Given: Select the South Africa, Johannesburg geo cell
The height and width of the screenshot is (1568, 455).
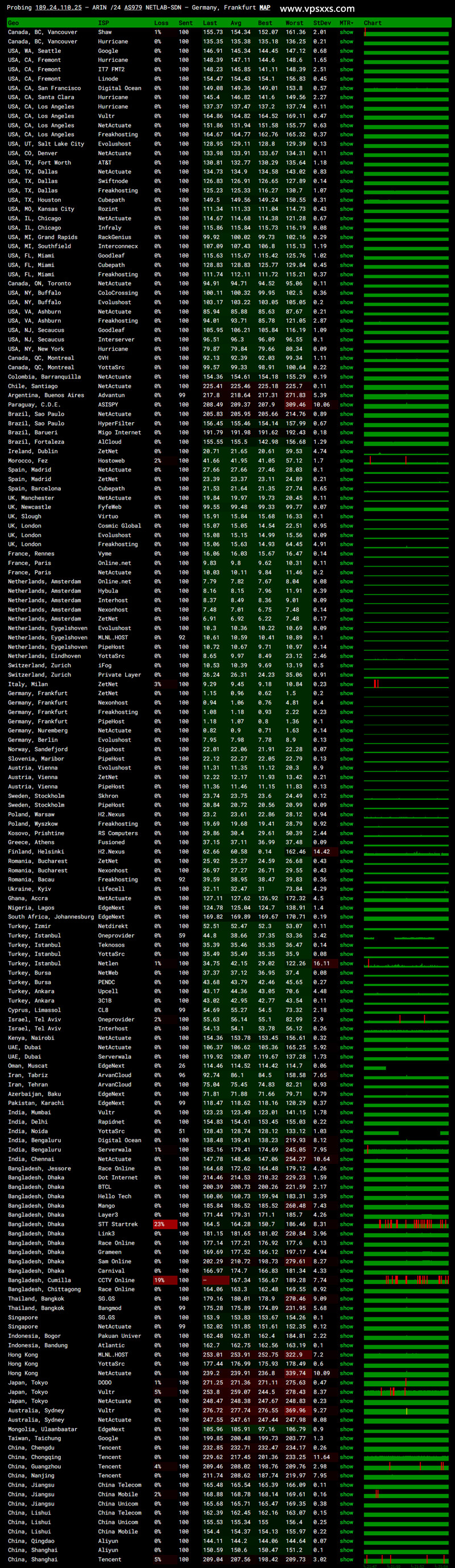Looking at the screenshot, I should click(x=51, y=917).
